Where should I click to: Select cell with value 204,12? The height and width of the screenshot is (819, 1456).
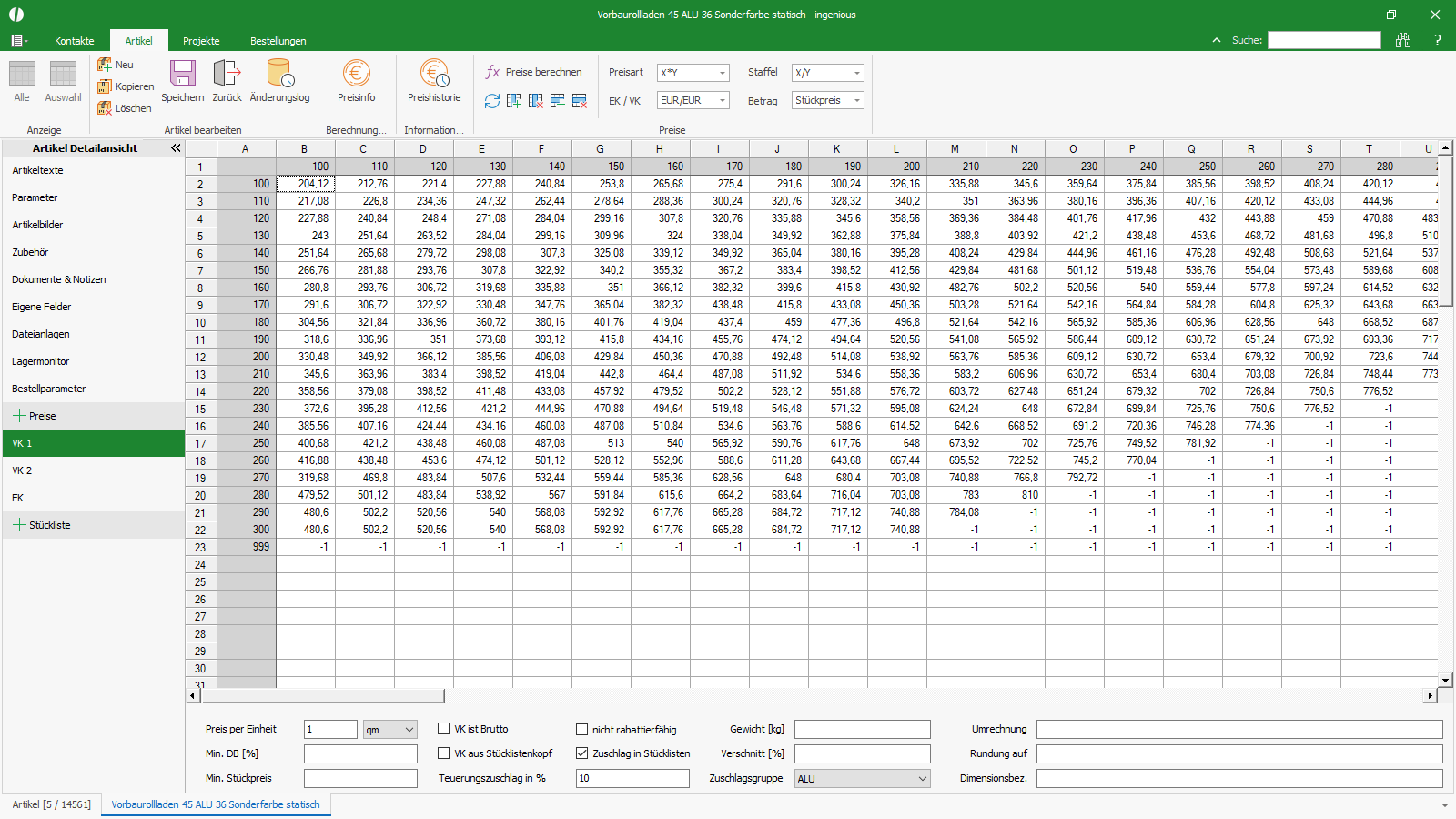306,183
